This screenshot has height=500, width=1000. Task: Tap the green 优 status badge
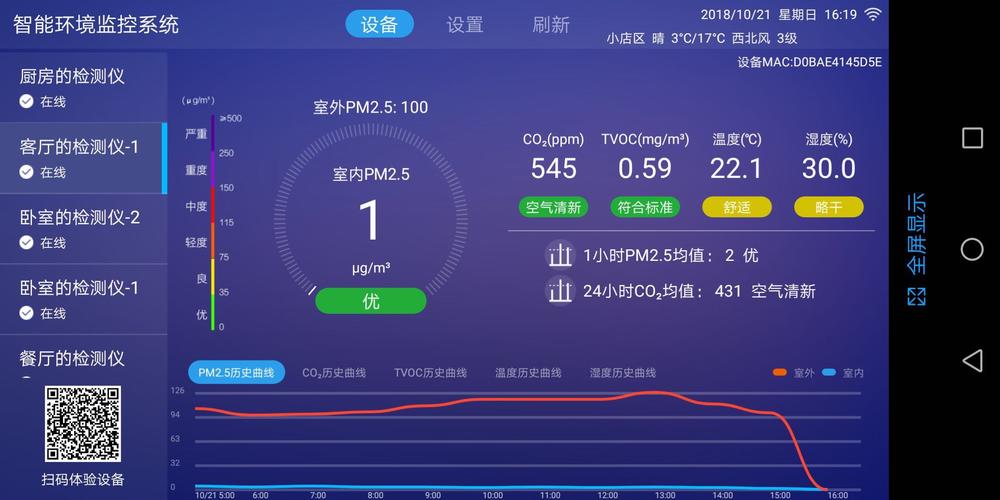click(371, 301)
